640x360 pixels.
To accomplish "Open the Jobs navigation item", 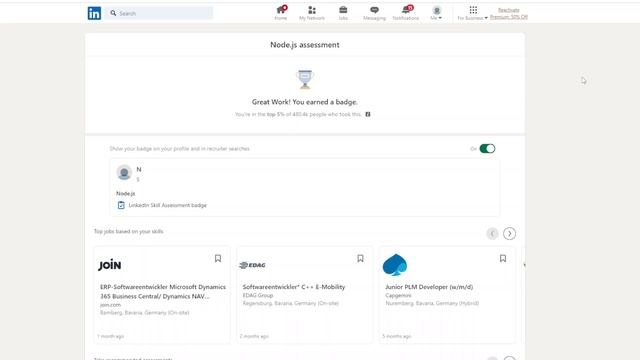I will tap(343, 13).
